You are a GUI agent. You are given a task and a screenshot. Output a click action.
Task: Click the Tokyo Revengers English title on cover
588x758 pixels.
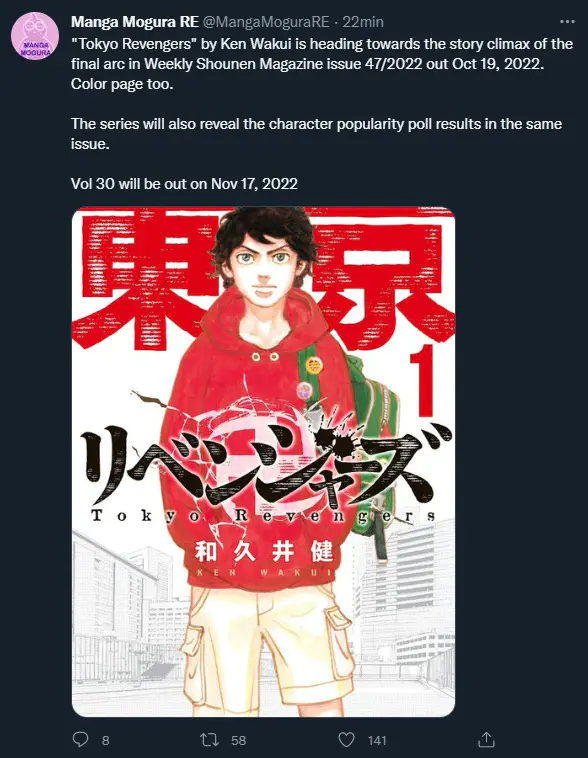(x=263, y=516)
